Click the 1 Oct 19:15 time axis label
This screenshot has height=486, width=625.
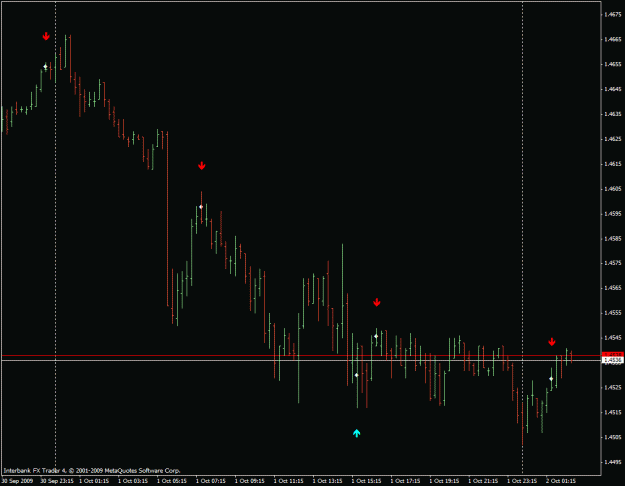[444, 481]
